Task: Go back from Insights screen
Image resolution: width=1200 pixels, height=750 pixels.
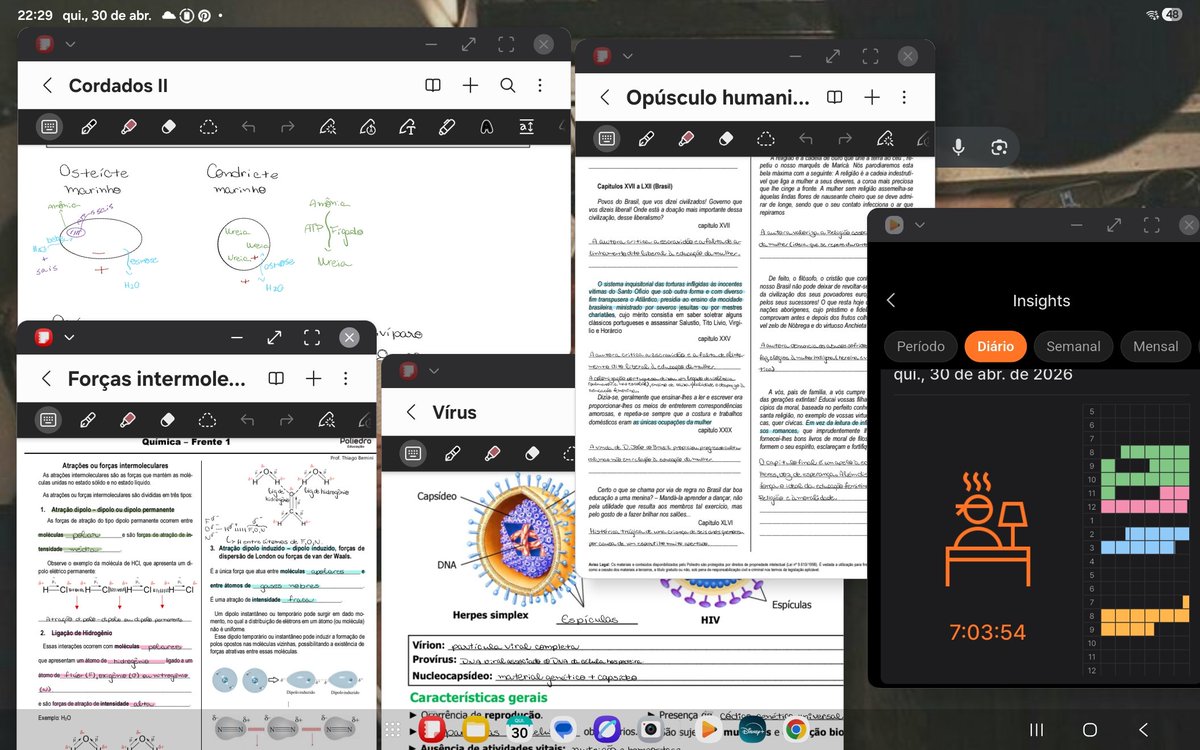Action: pos(891,301)
